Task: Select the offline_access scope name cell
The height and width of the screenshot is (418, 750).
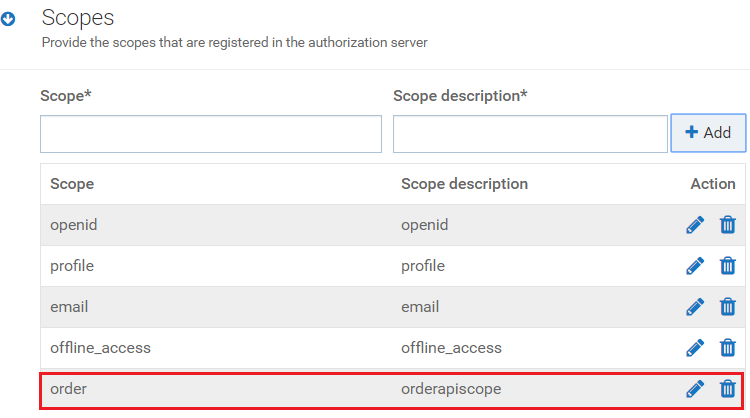Action: pos(100,348)
